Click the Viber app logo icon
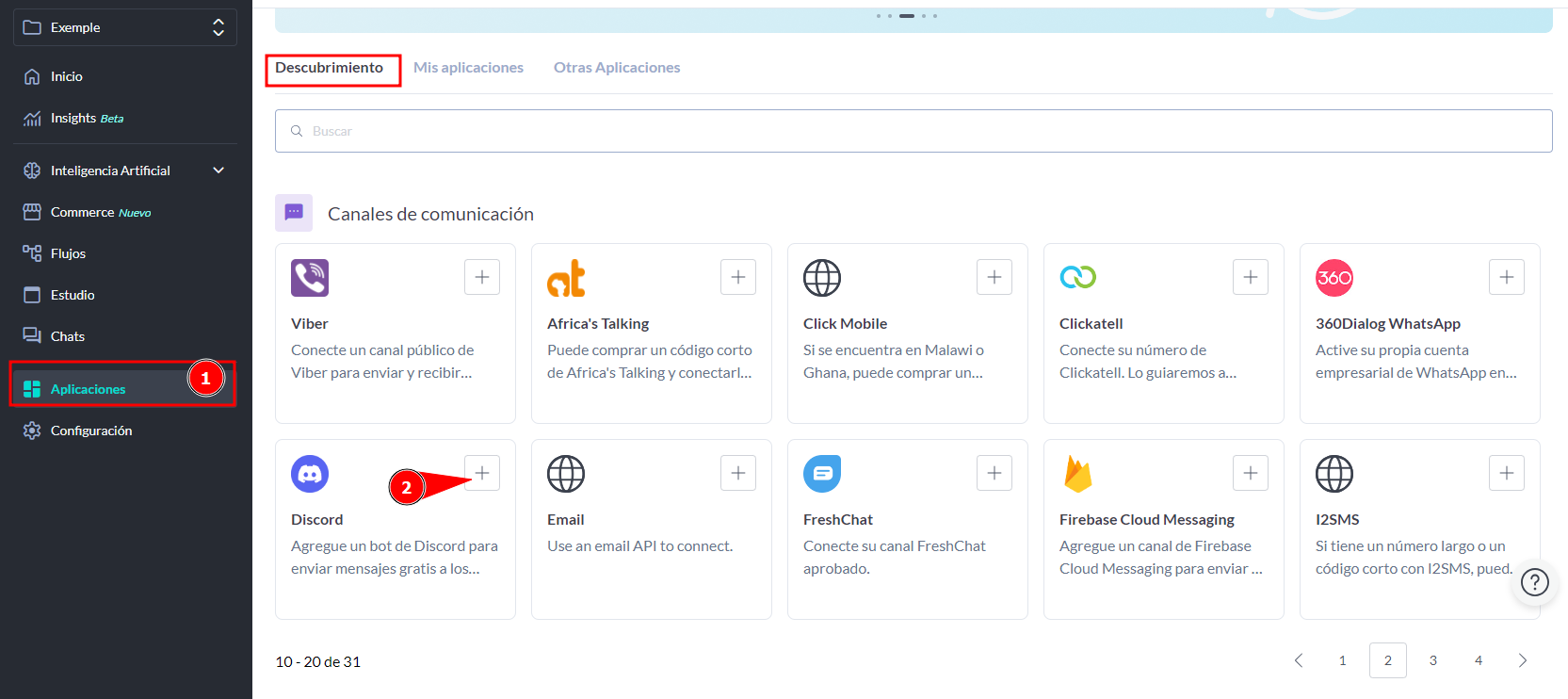 click(x=310, y=278)
